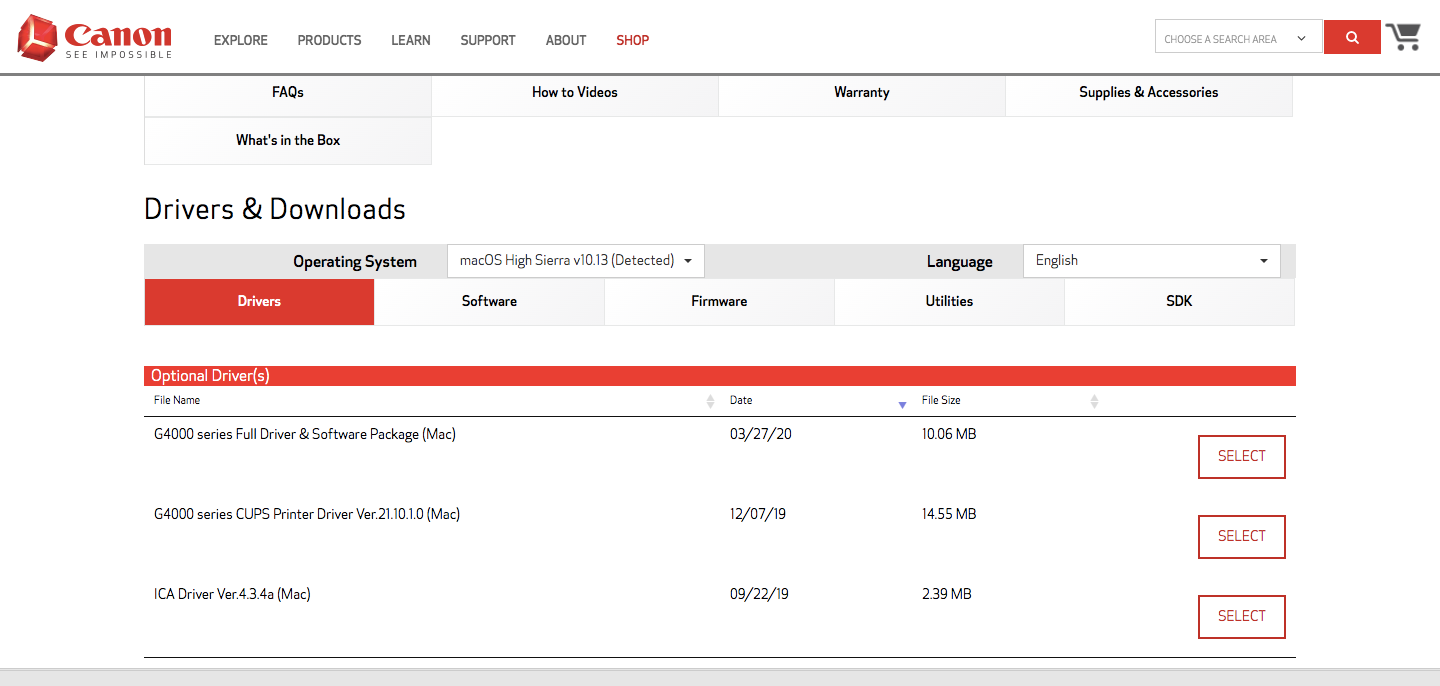The height and width of the screenshot is (686, 1440).
Task: Switch to the Software tab
Action: click(490, 301)
